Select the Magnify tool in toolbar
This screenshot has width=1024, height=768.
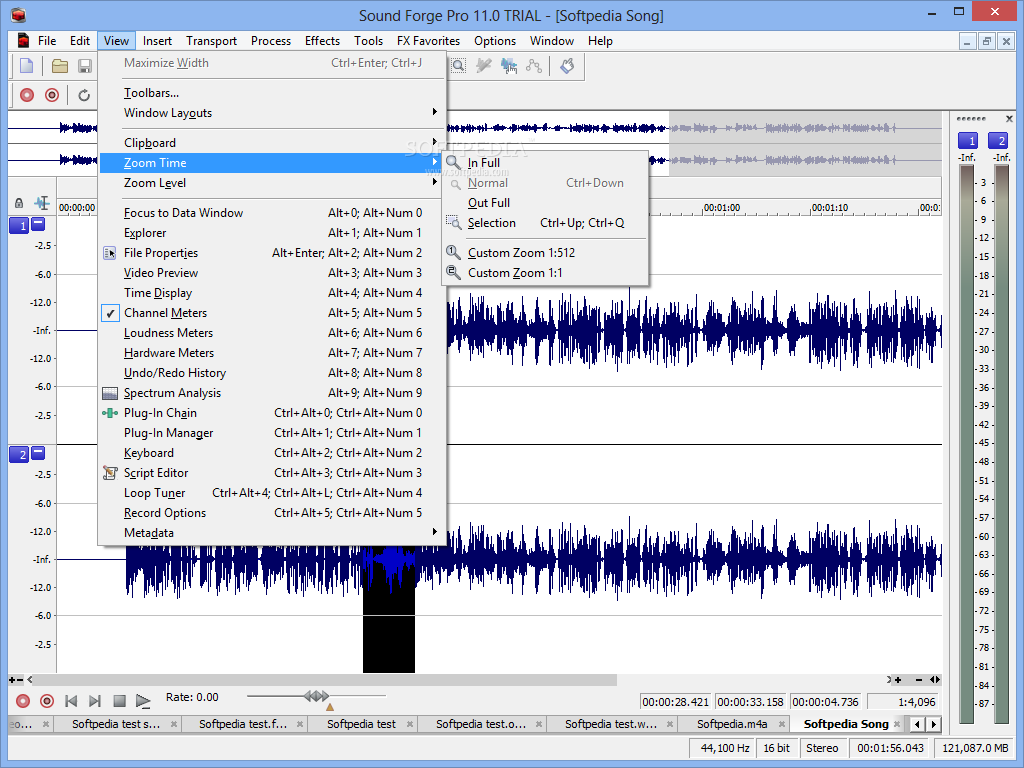tap(459, 66)
